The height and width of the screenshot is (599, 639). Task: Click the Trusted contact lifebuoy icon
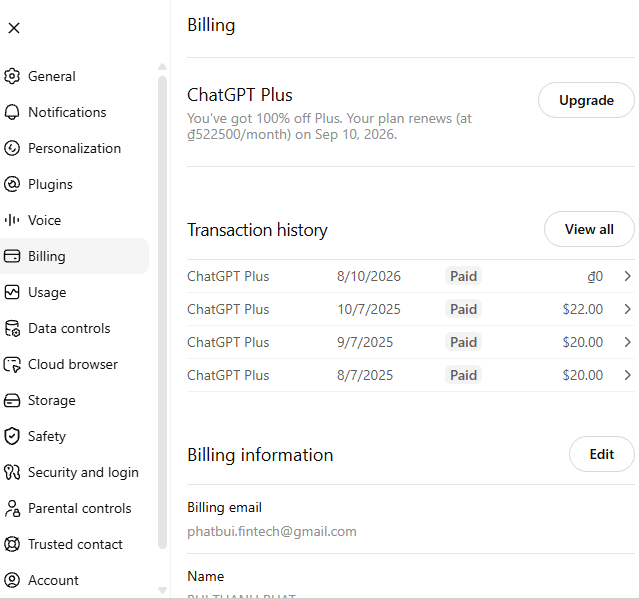point(12,544)
